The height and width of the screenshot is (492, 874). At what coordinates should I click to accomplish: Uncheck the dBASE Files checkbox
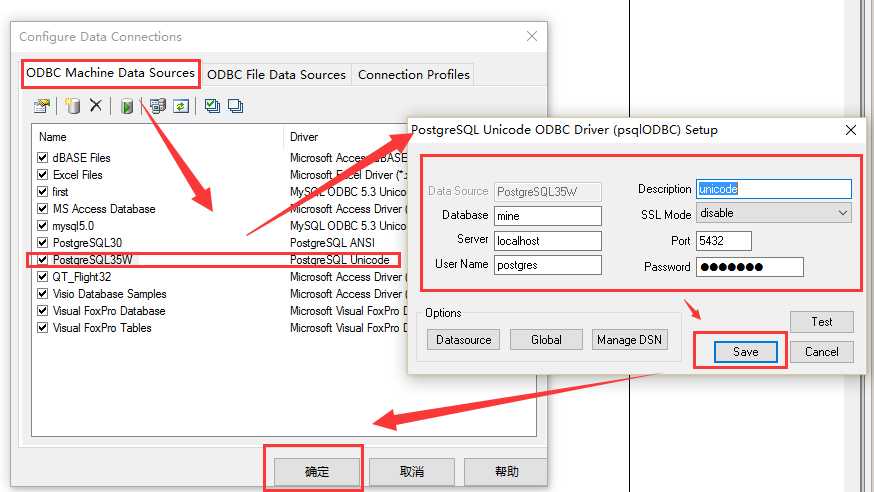coord(42,158)
